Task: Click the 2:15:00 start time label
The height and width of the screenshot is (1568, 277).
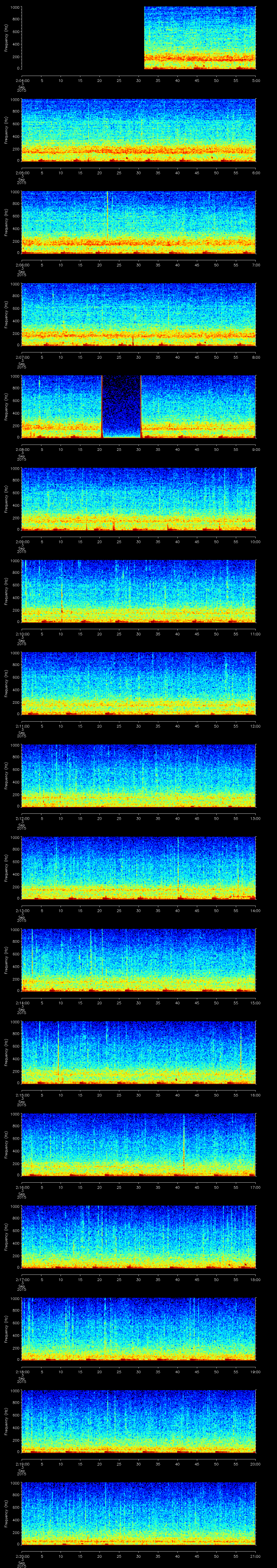Action: click(22, 1095)
